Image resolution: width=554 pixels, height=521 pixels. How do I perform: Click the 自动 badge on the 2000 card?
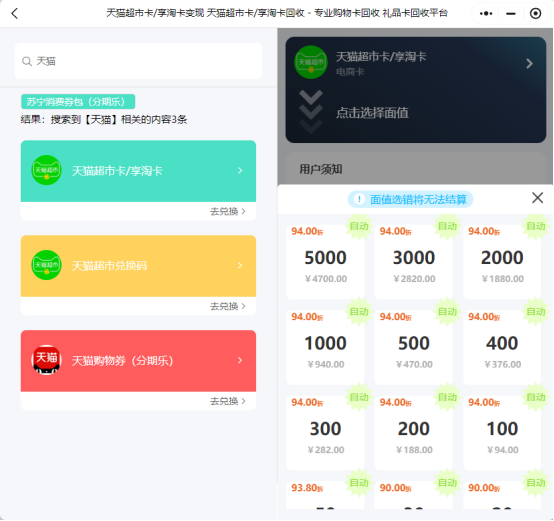point(536,226)
